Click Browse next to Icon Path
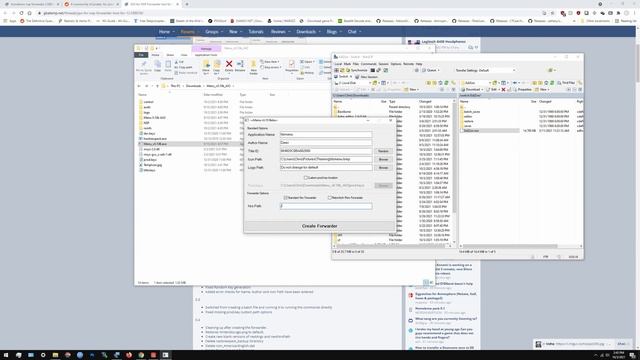This screenshot has width=640, height=360. click(383, 159)
